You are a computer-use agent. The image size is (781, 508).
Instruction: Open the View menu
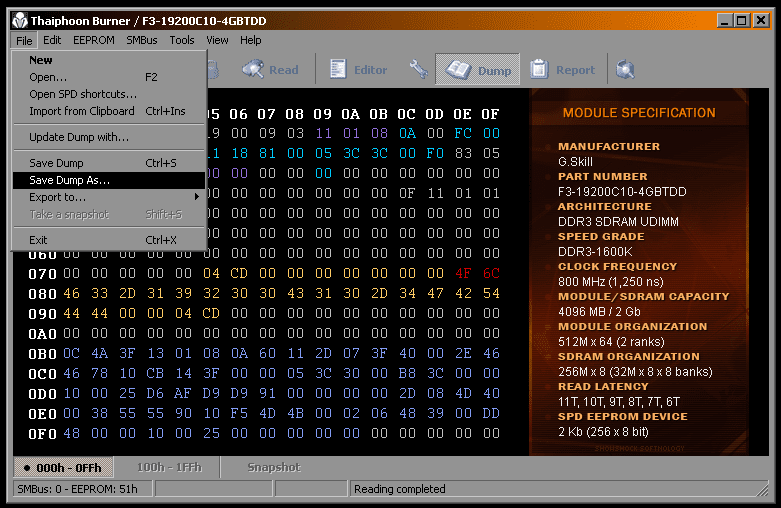coord(217,40)
